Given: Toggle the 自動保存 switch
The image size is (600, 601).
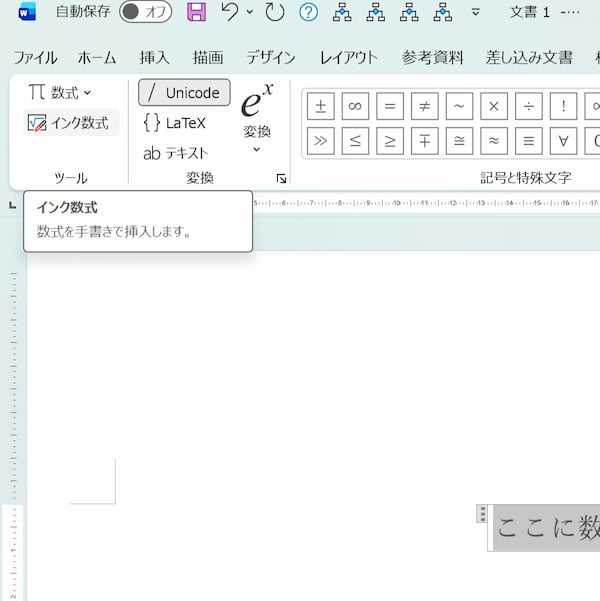Looking at the screenshot, I should [145, 12].
